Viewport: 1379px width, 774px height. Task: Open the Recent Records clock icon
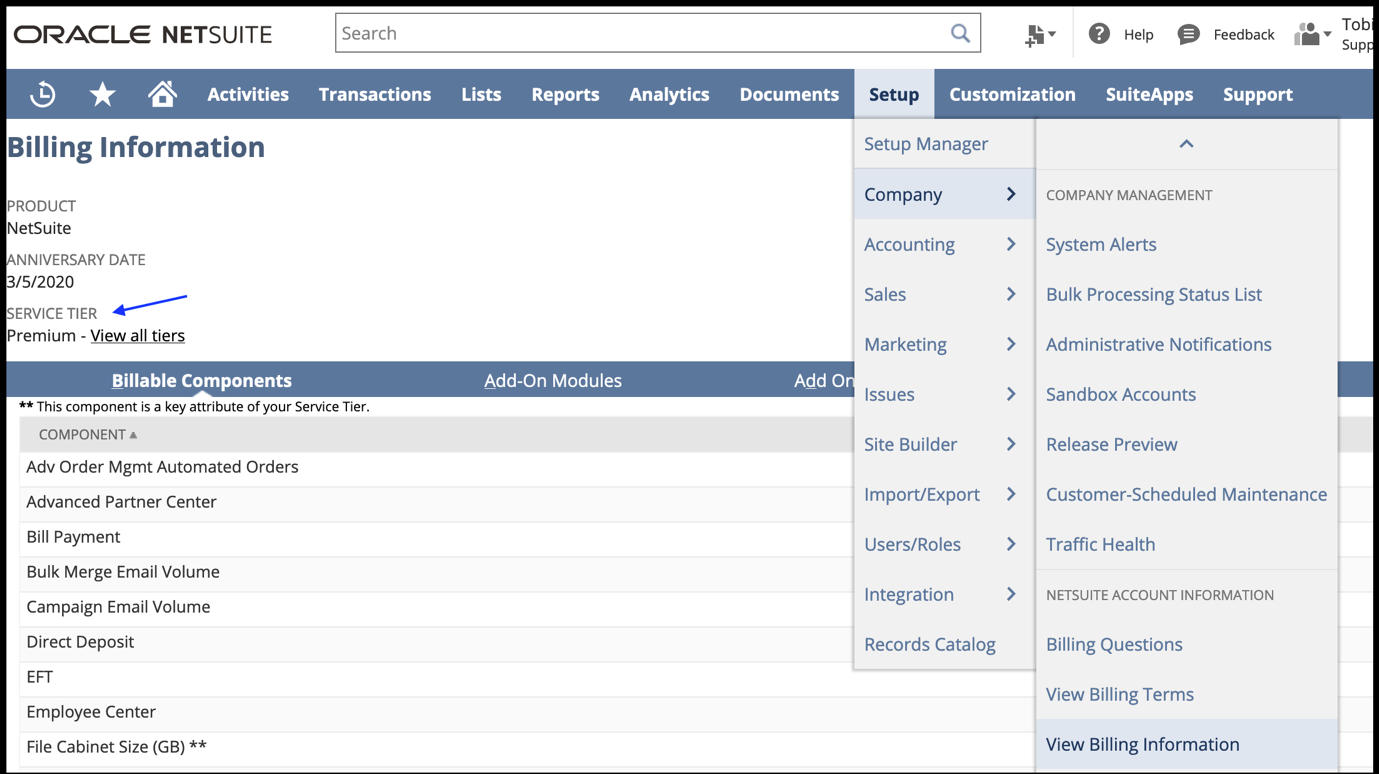coord(43,94)
